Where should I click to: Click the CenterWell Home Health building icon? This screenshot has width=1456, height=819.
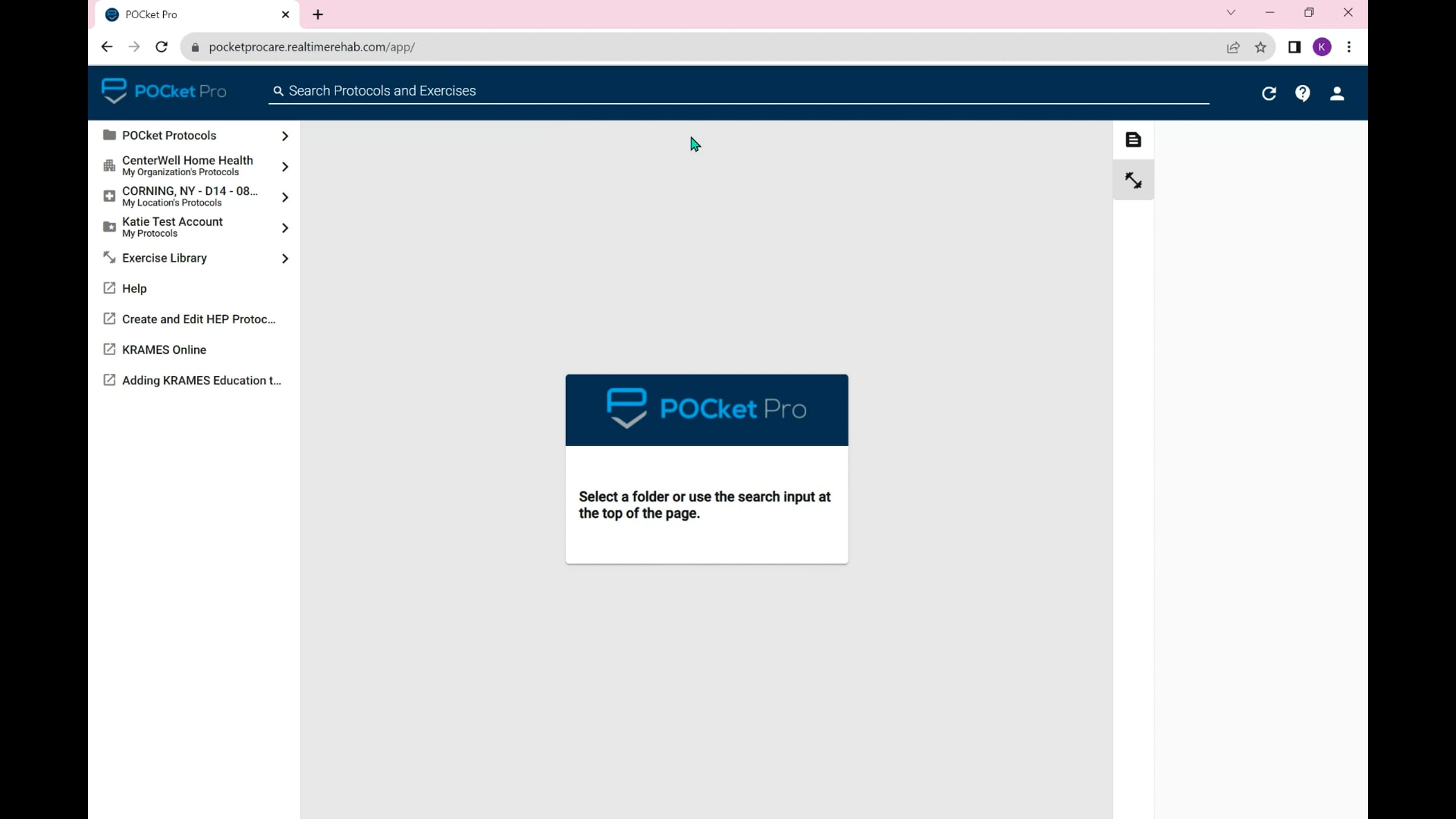pyautogui.click(x=109, y=166)
